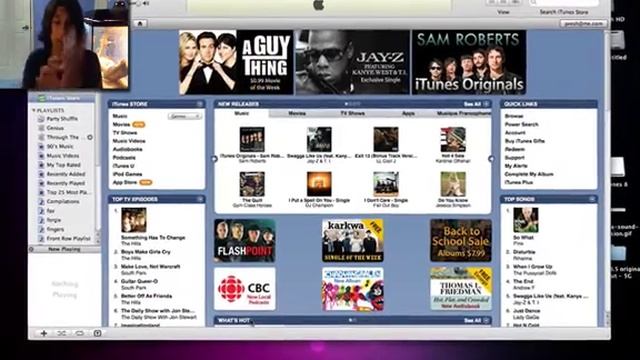The height and width of the screenshot is (360, 640).
Task: Select the 90's Music smart playlist icon
Action: [x=41, y=147]
